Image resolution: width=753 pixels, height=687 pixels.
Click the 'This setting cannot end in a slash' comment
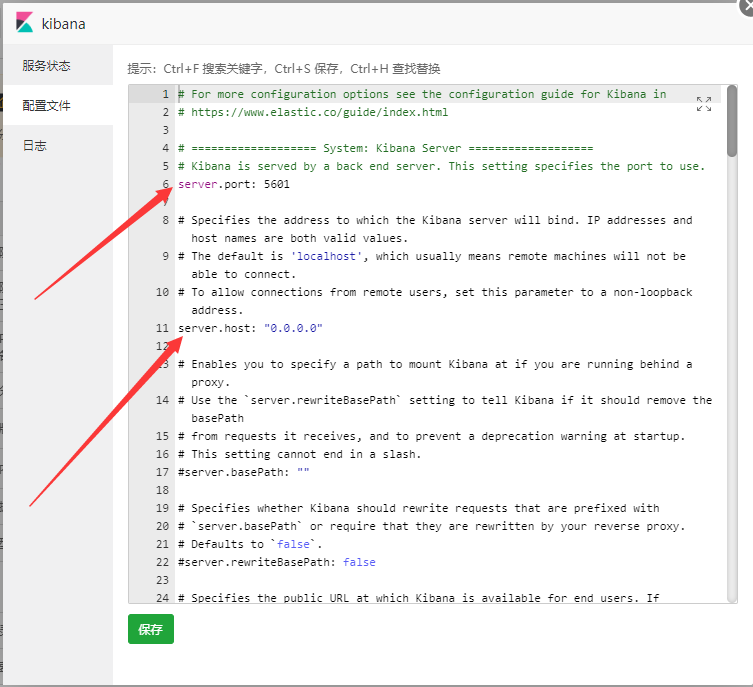300,454
